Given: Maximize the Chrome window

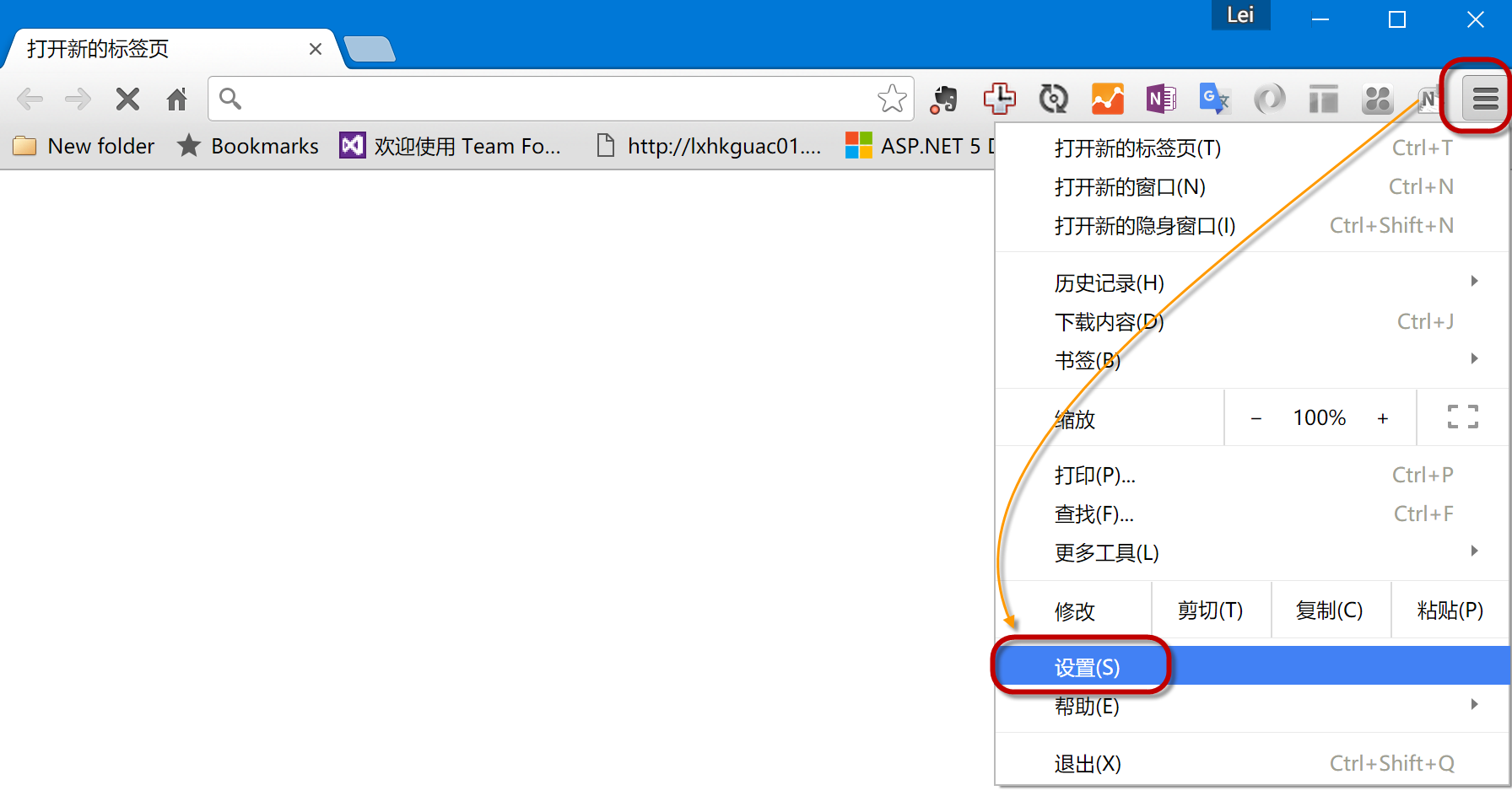Looking at the screenshot, I should coord(1397,19).
